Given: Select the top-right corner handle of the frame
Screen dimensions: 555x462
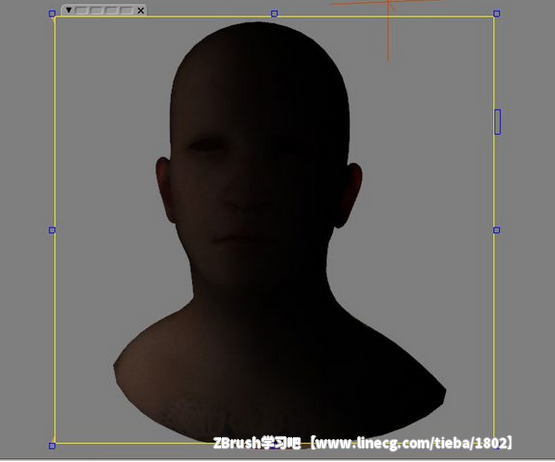Looking at the screenshot, I should 497,14.
